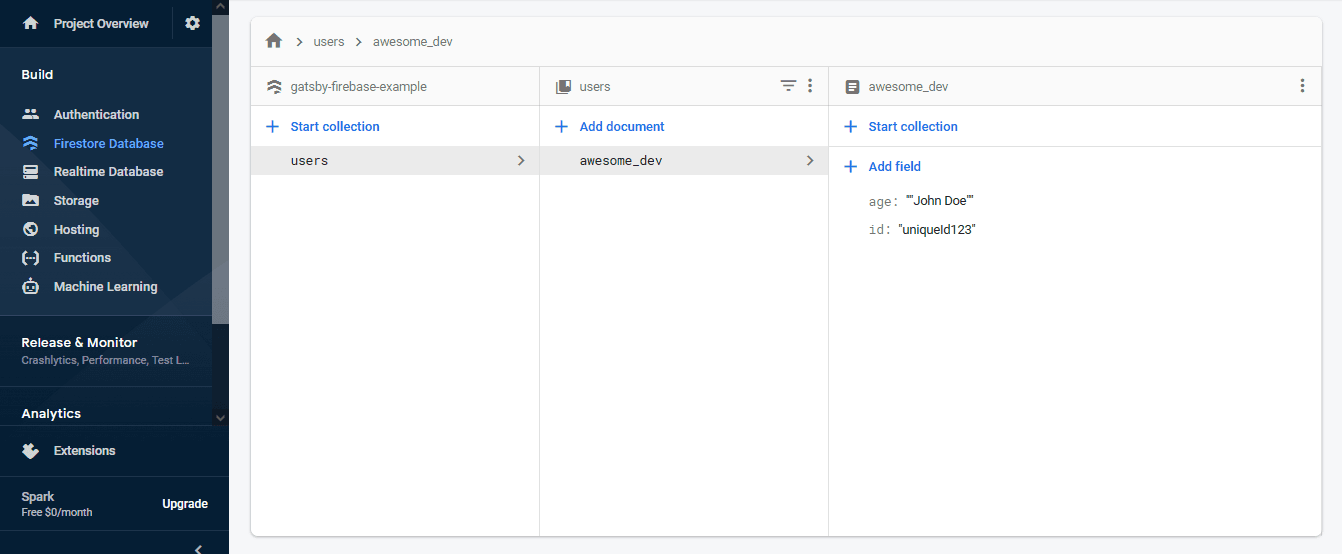The width and height of the screenshot is (1342, 554).
Task: Open Project Overview
Action: click(101, 23)
